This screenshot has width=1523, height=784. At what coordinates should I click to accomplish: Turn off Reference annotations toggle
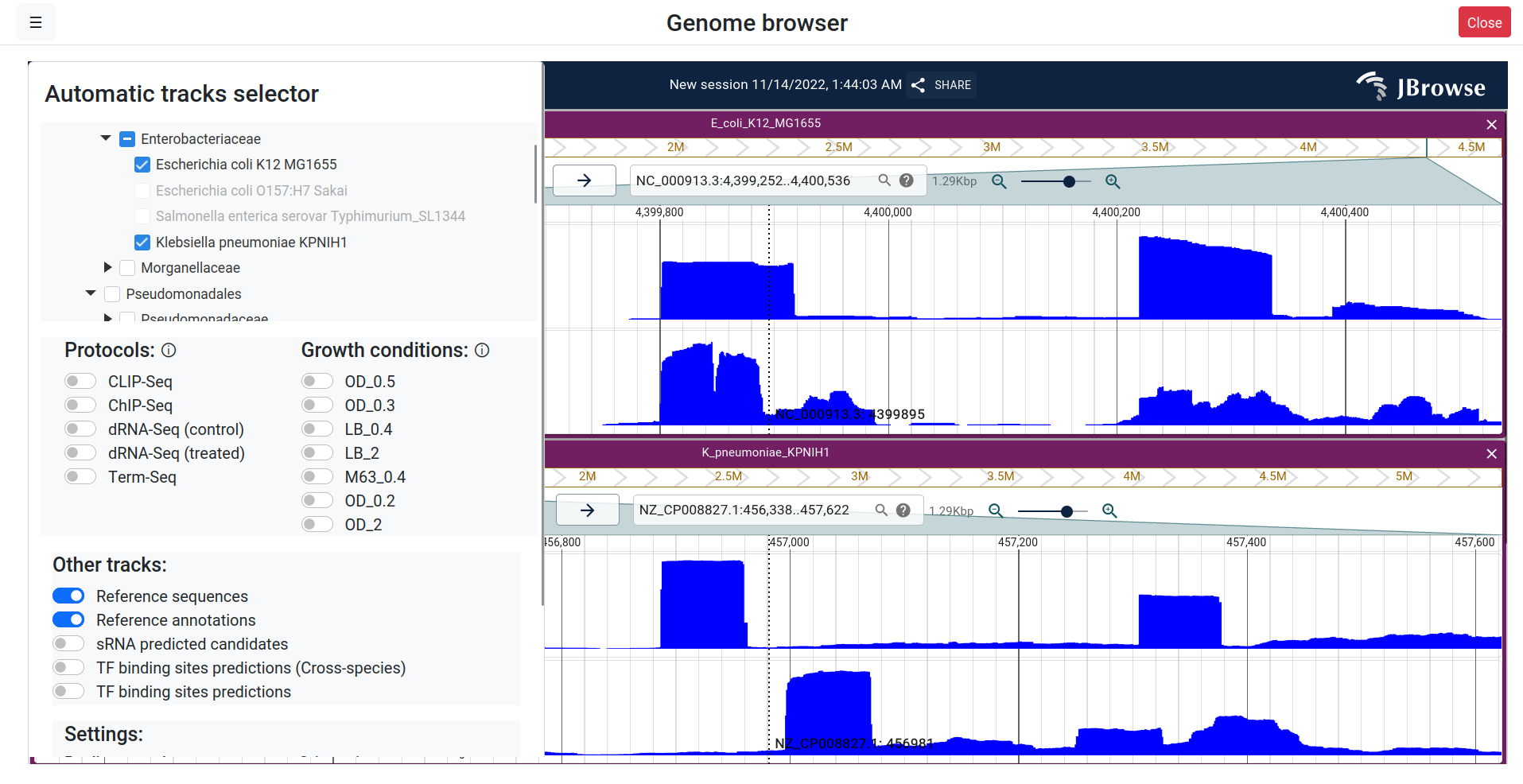click(69, 620)
